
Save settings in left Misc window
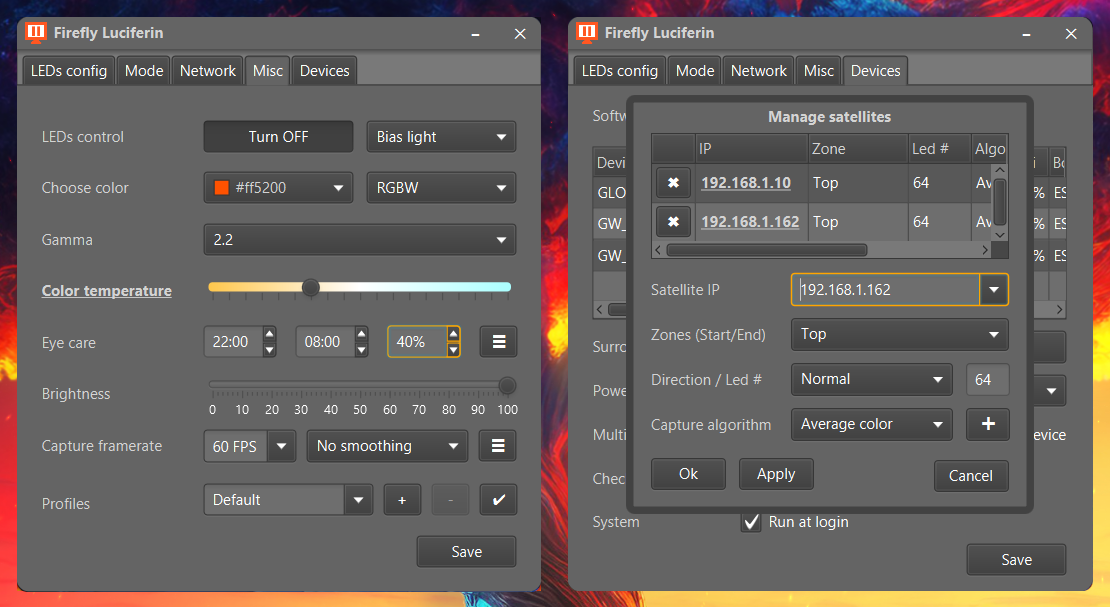point(467,552)
